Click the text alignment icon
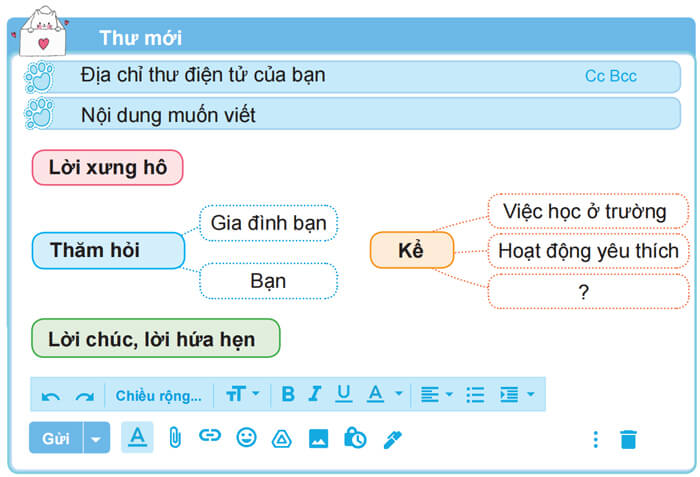Screen dimensions: 700x477 pos(429,394)
